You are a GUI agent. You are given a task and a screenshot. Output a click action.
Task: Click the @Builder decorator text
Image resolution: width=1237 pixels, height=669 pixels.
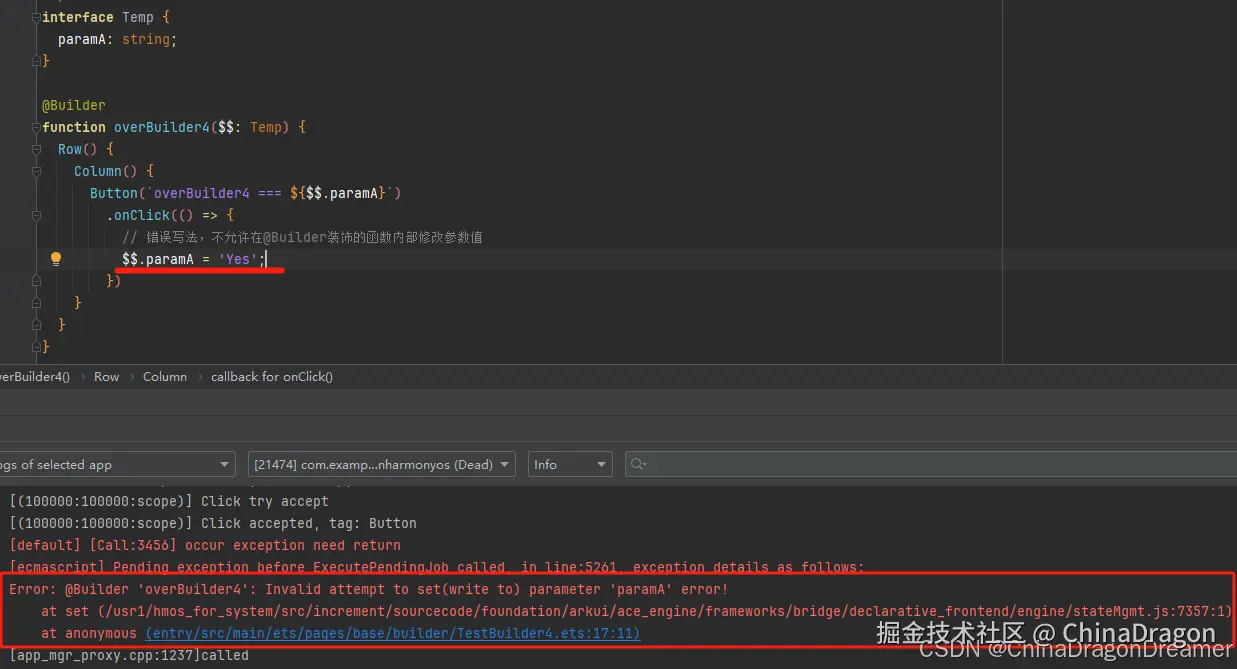(x=73, y=105)
